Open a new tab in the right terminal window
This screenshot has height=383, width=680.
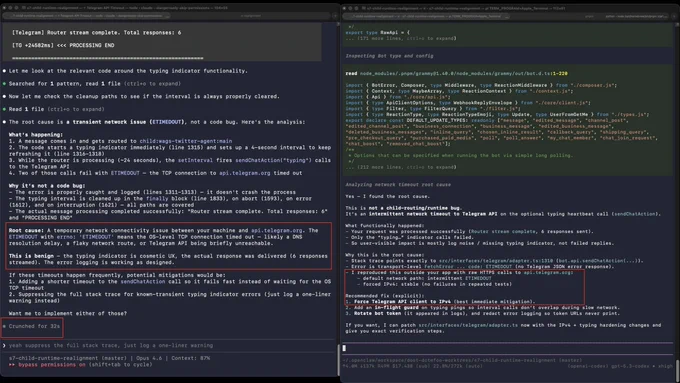click(674, 16)
